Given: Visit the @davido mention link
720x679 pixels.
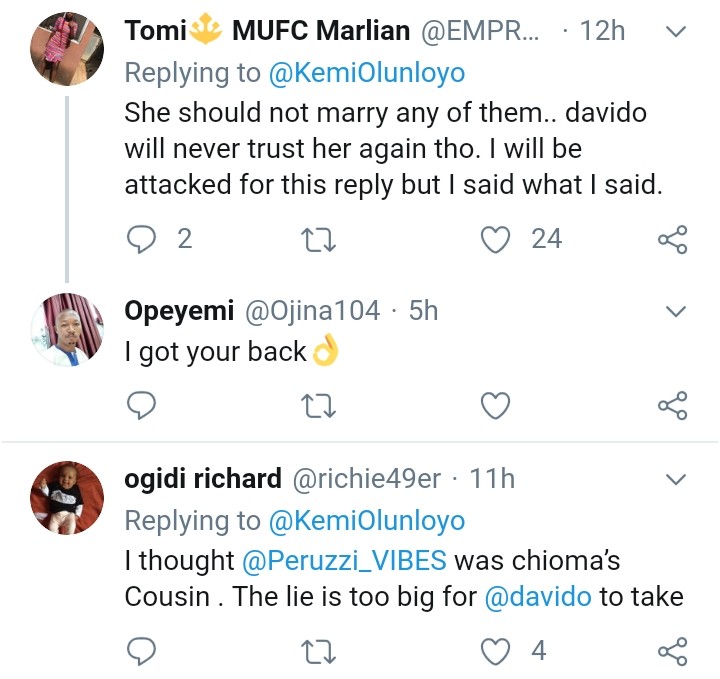Looking at the screenshot, I should tap(538, 596).
